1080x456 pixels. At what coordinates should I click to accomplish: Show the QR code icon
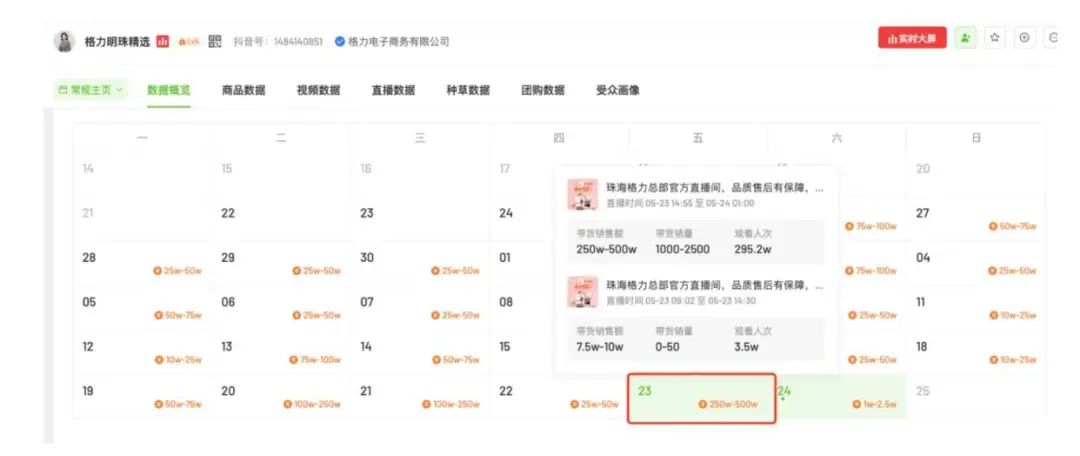pyautogui.click(x=215, y=41)
